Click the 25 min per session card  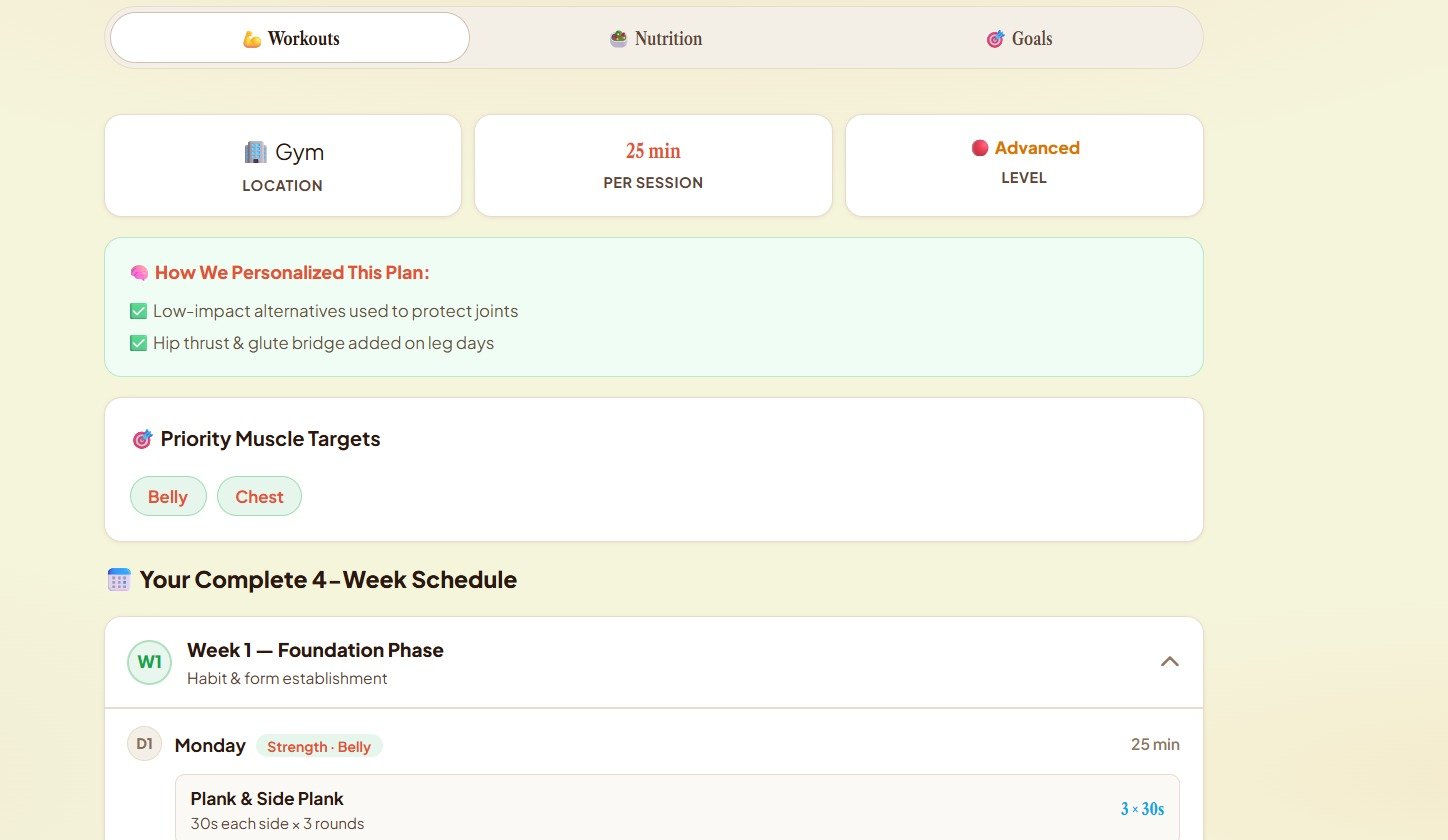point(653,165)
